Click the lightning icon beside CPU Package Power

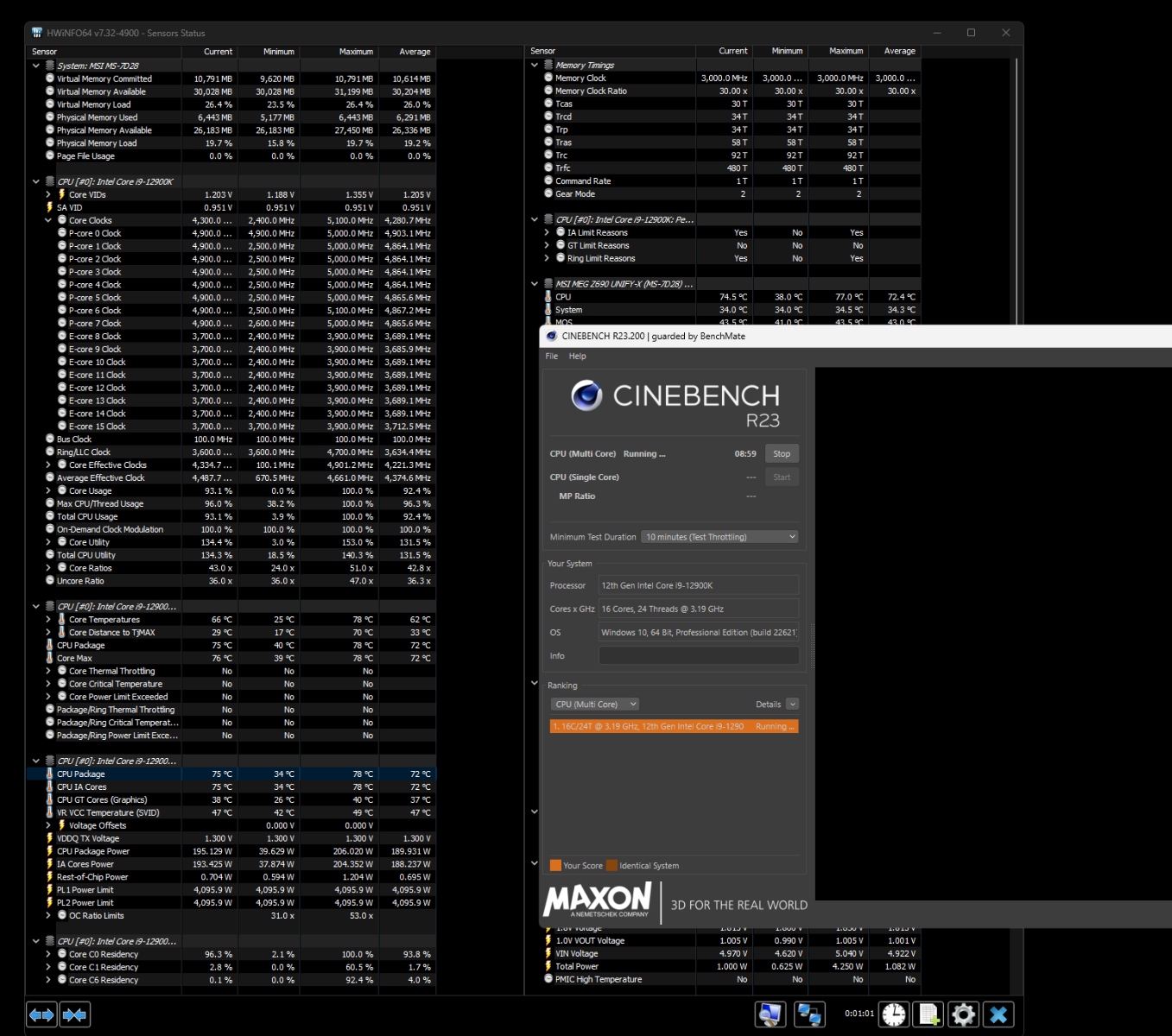(49, 851)
